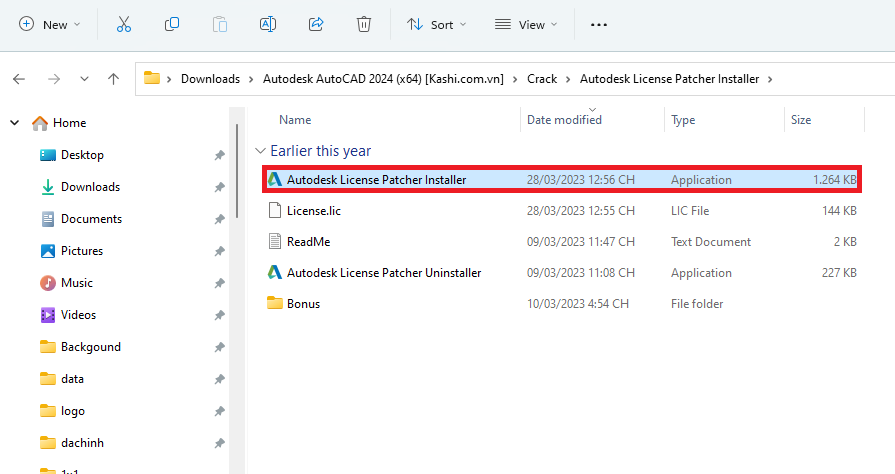This screenshot has height=474, width=895.
Task: Open recent locations dropdown chevron
Action: click(x=84, y=79)
